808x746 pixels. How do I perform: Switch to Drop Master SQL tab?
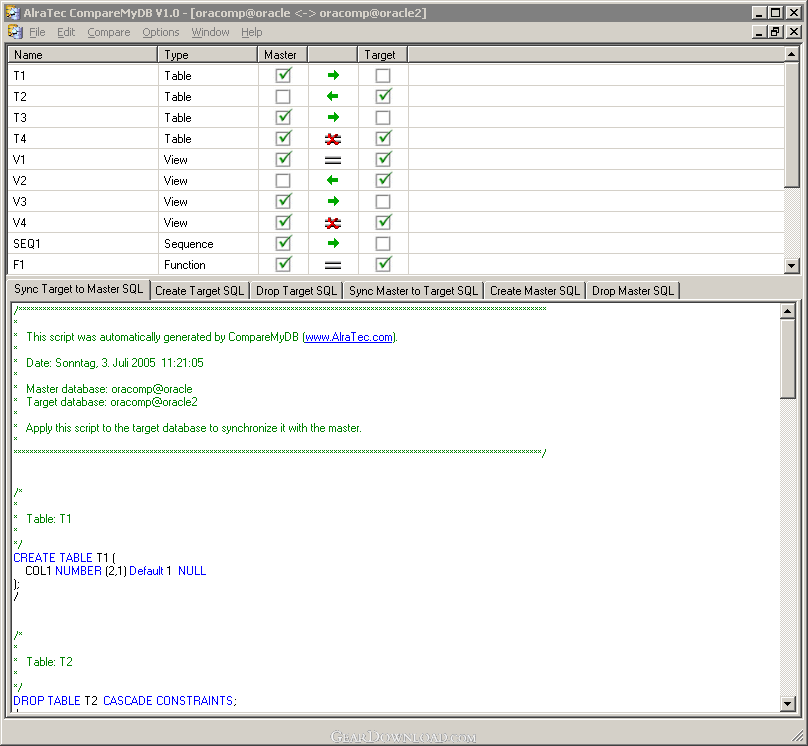pos(633,291)
